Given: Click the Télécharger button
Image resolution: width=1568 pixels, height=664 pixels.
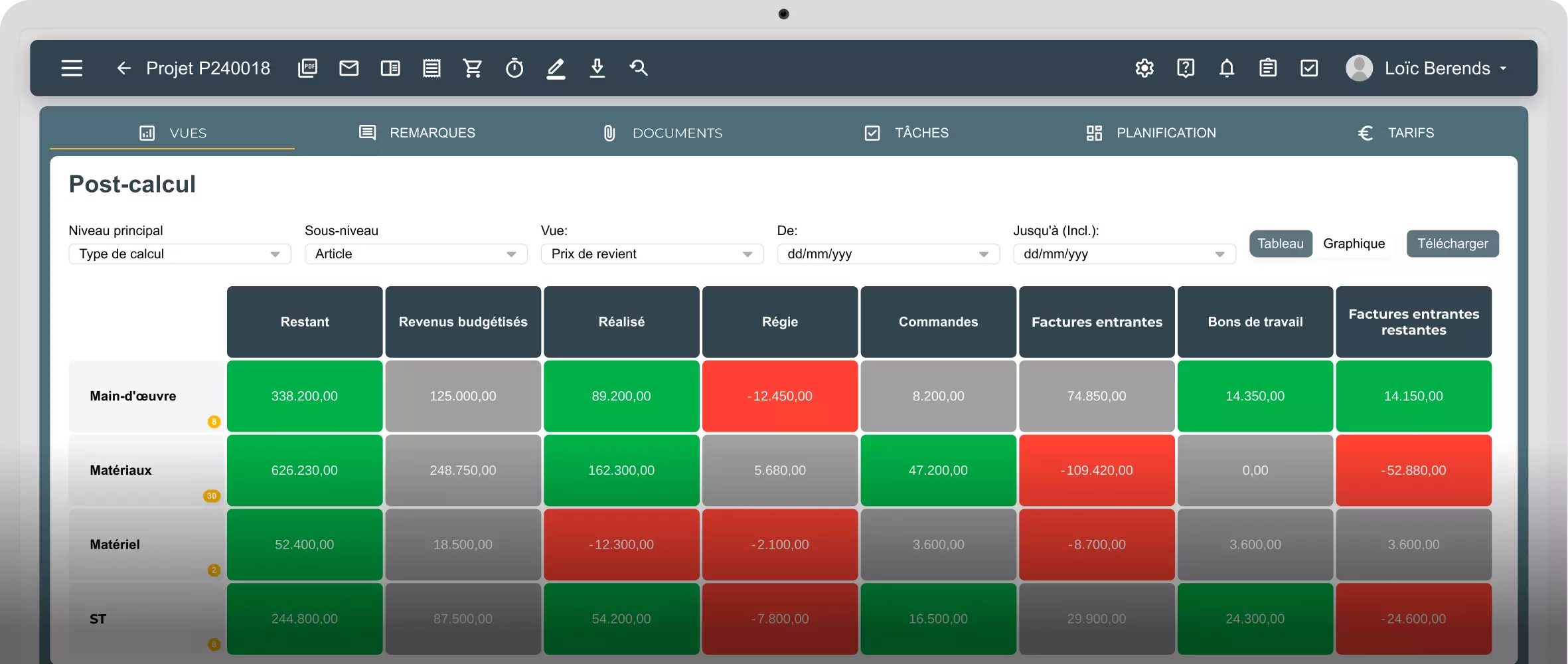Looking at the screenshot, I should click(1452, 244).
